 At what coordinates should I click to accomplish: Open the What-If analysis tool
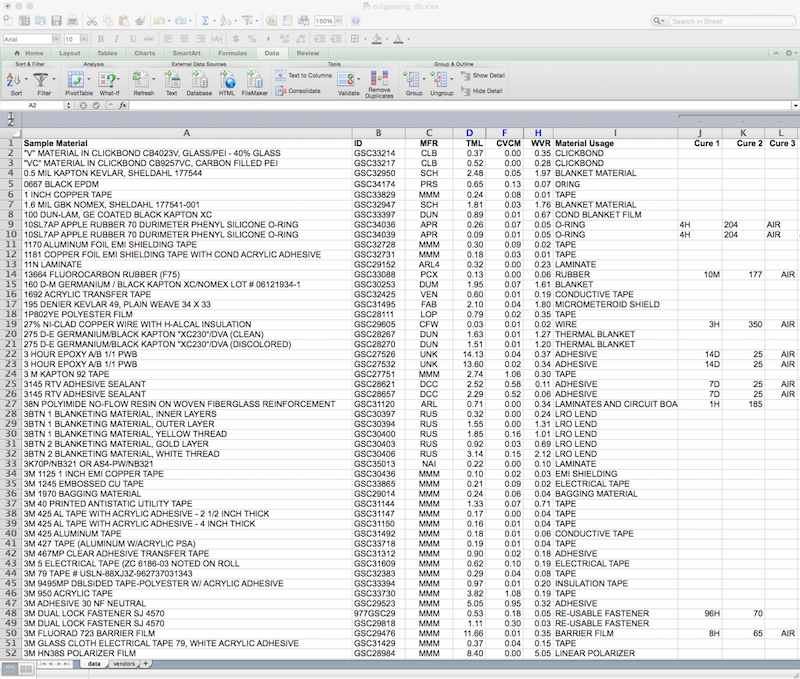(108, 83)
